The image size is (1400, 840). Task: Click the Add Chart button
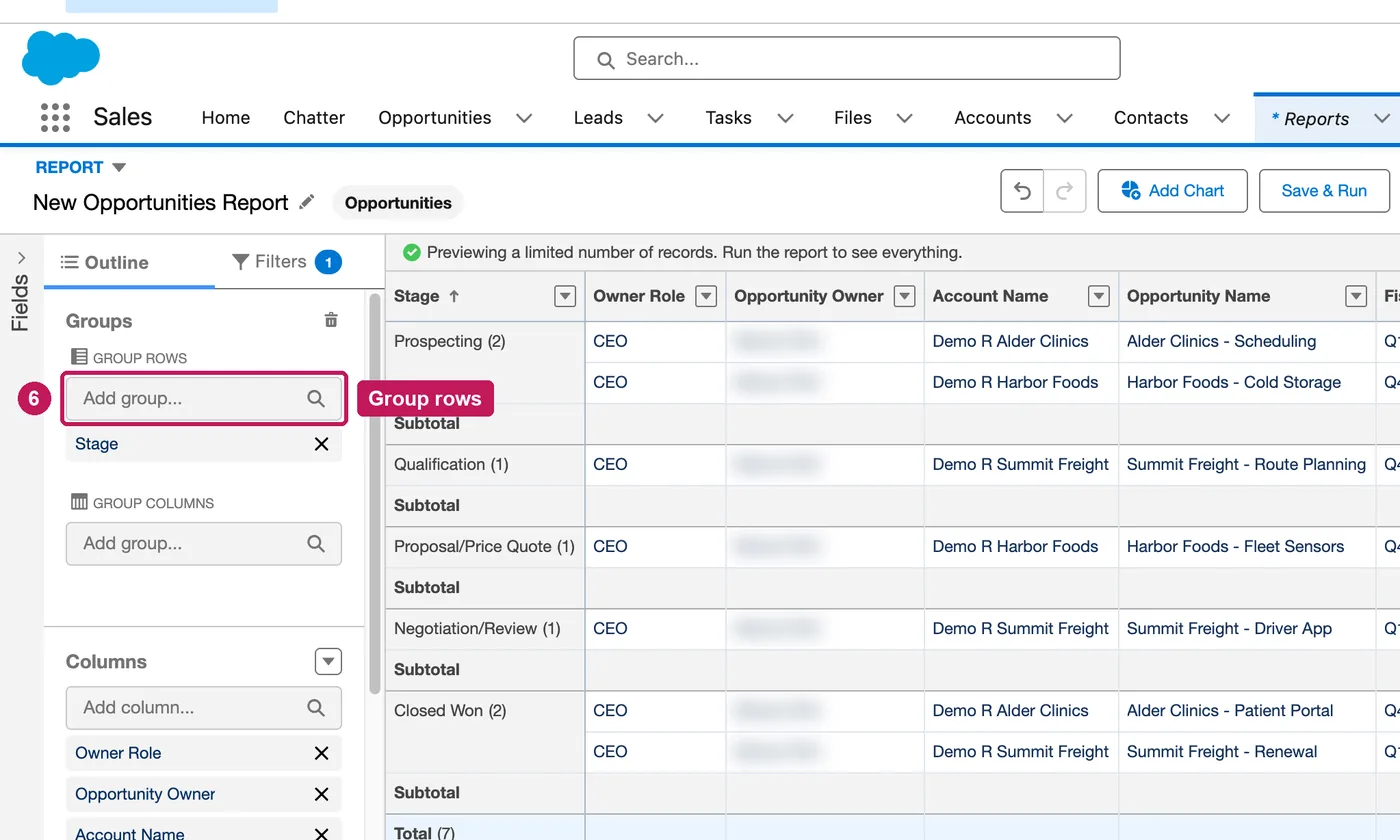coord(1172,191)
